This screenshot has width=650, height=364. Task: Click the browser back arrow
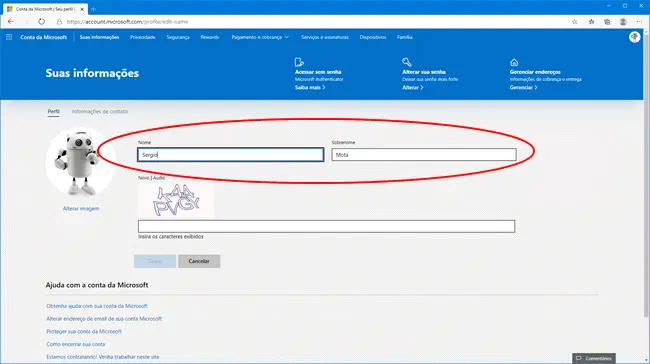pos(11,22)
